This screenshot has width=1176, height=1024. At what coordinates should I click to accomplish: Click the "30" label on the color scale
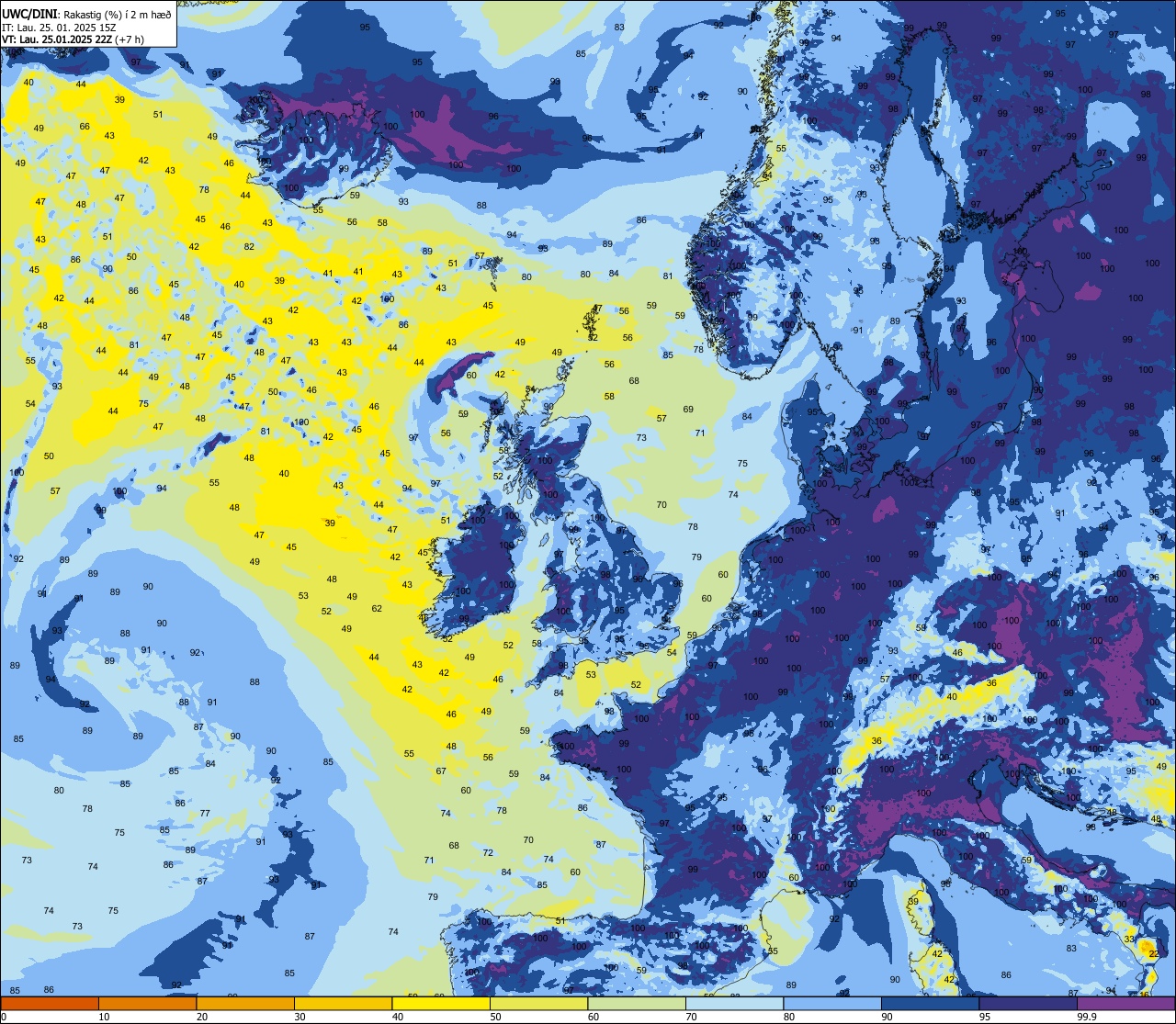point(300,1017)
